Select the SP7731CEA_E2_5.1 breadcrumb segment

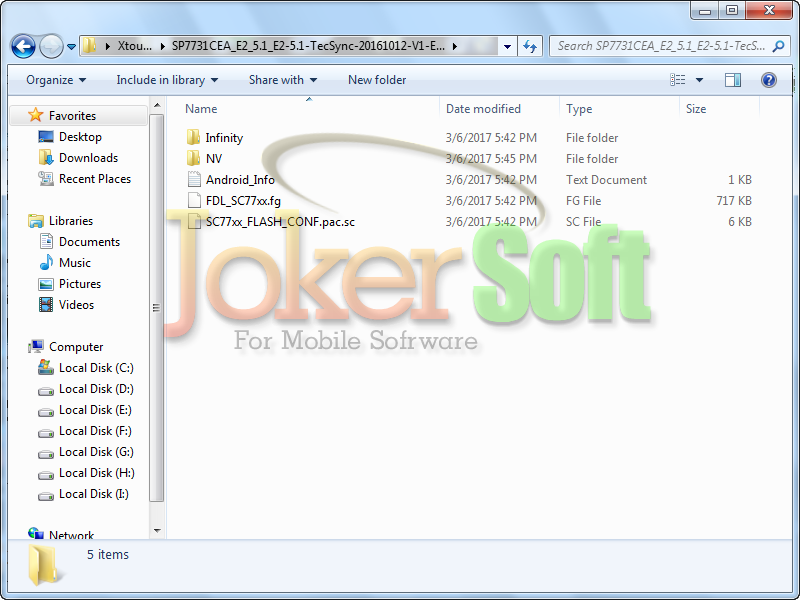coord(308,46)
